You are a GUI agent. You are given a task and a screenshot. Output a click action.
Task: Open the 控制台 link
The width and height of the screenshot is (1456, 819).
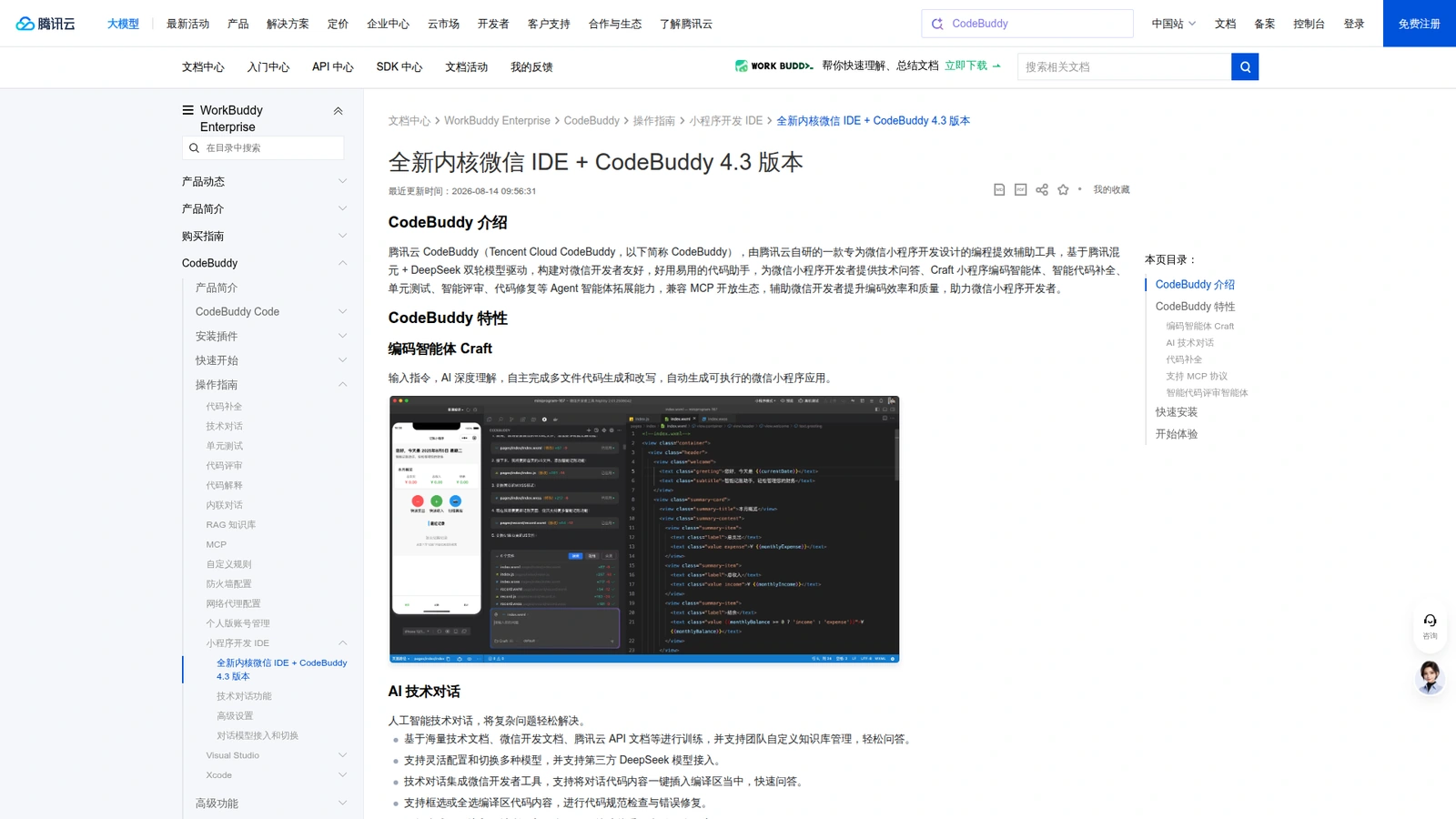point(1309,24)
